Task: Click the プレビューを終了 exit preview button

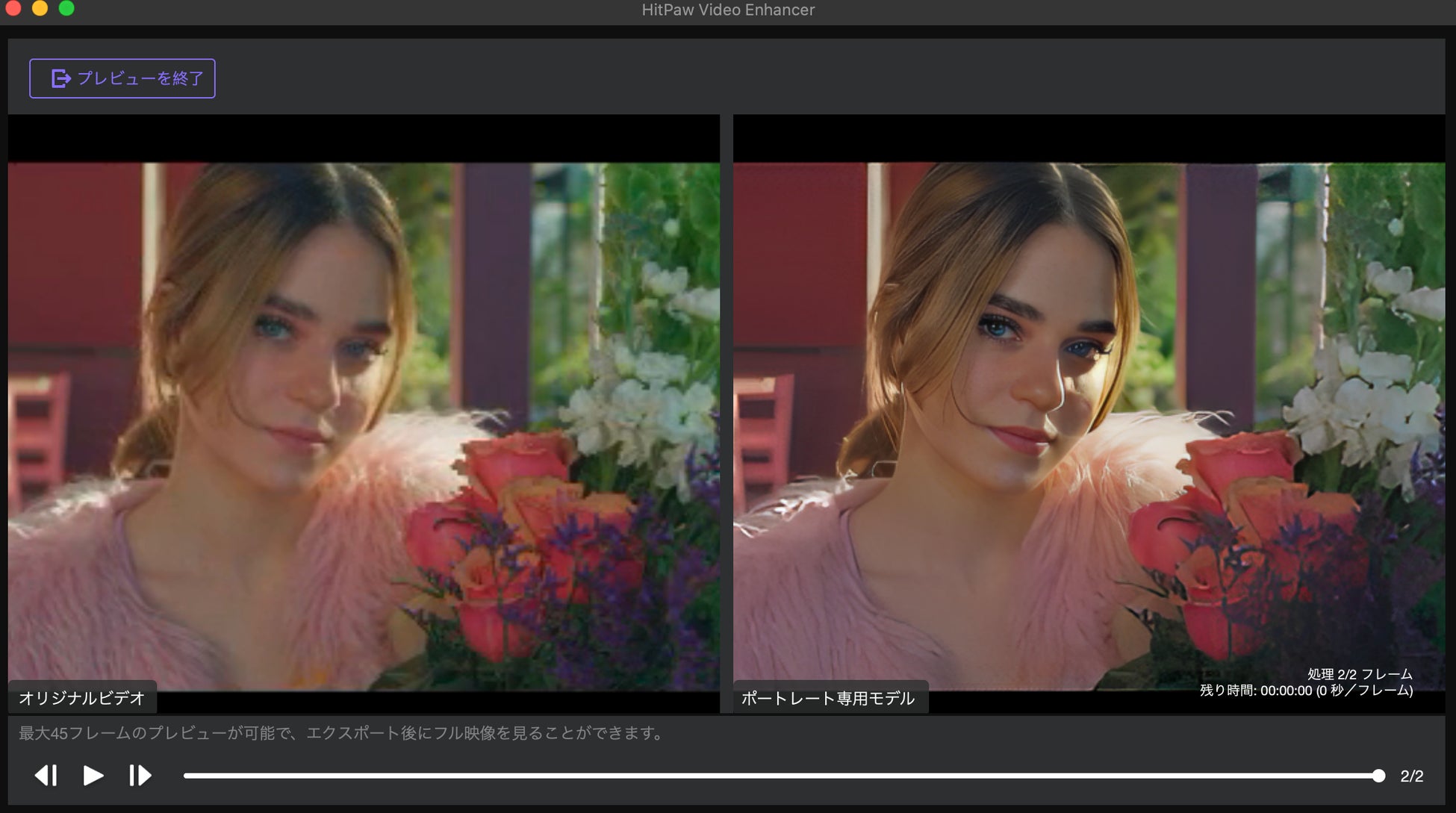Action: (x=122, y=78)
